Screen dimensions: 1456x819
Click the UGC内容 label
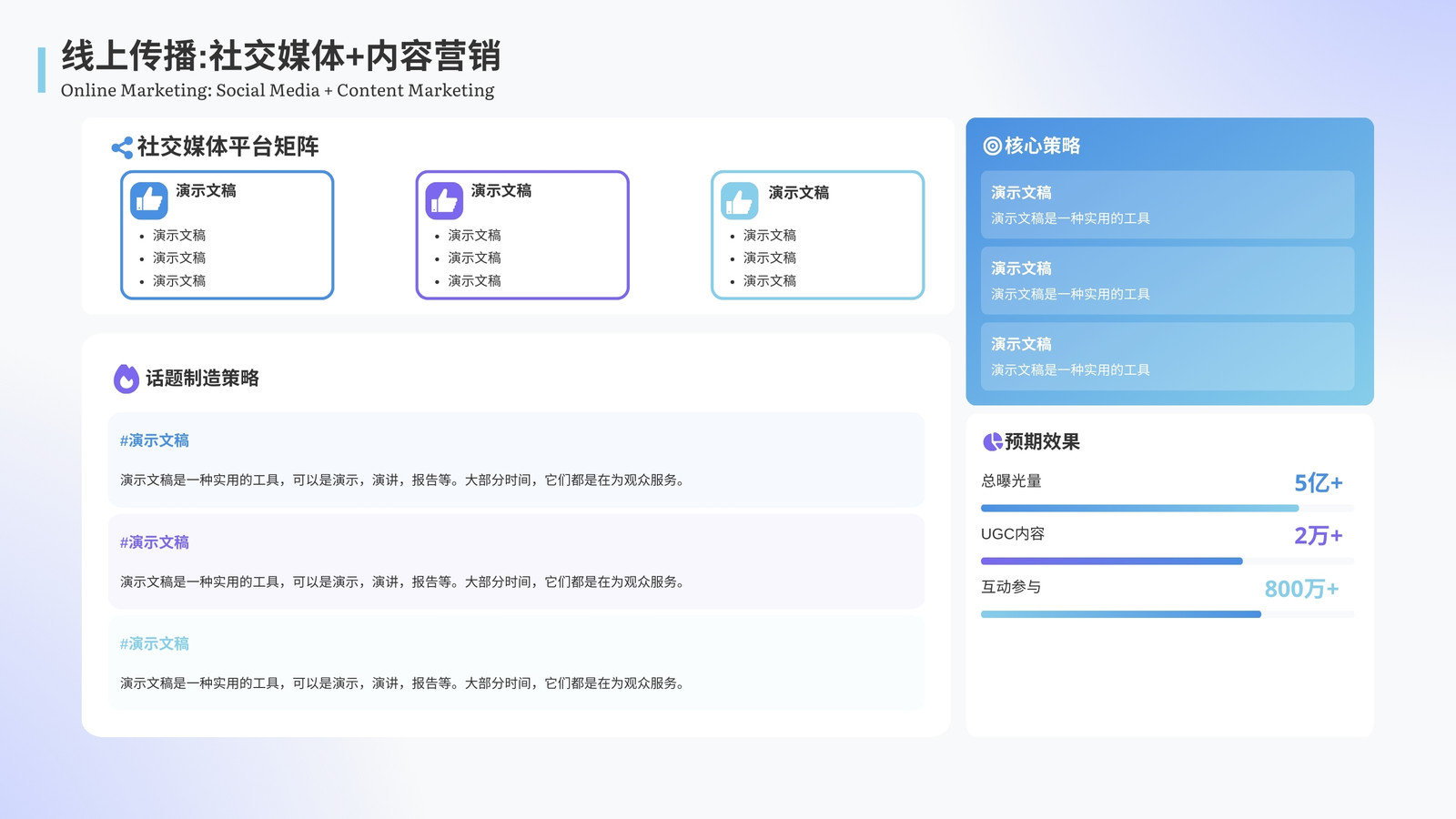point(1013,534)
